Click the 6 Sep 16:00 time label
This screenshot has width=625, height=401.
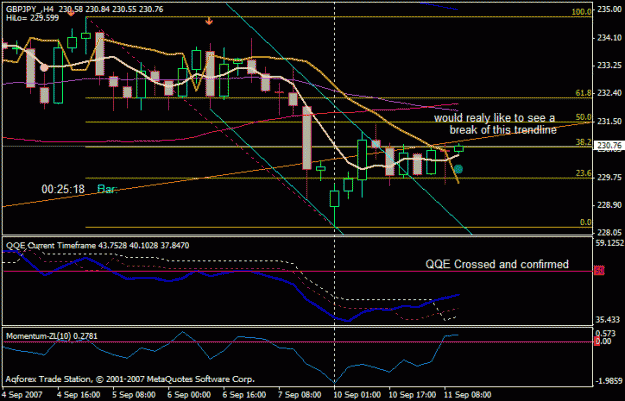tap(244, 395)
